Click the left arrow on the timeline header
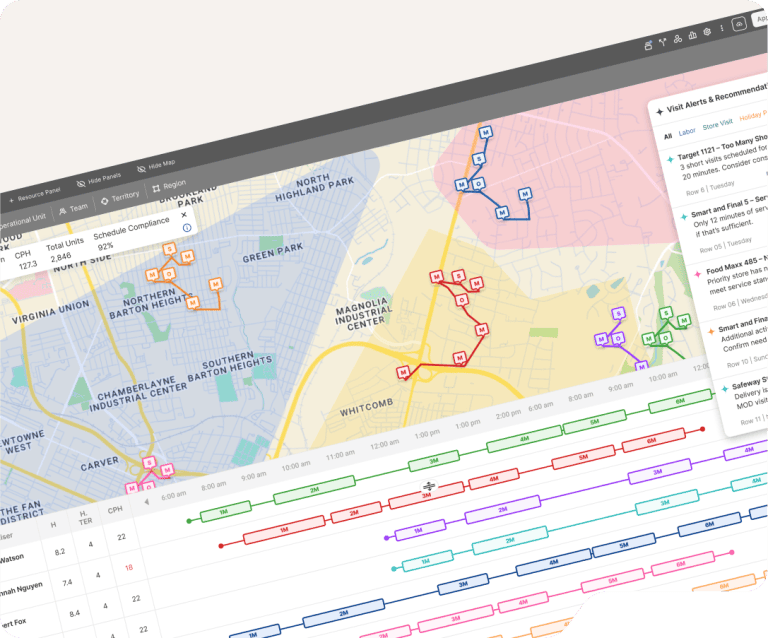Image resolution: width=768 pixels, height=638 pixels. pyautogui.click(x=146, y=502)
